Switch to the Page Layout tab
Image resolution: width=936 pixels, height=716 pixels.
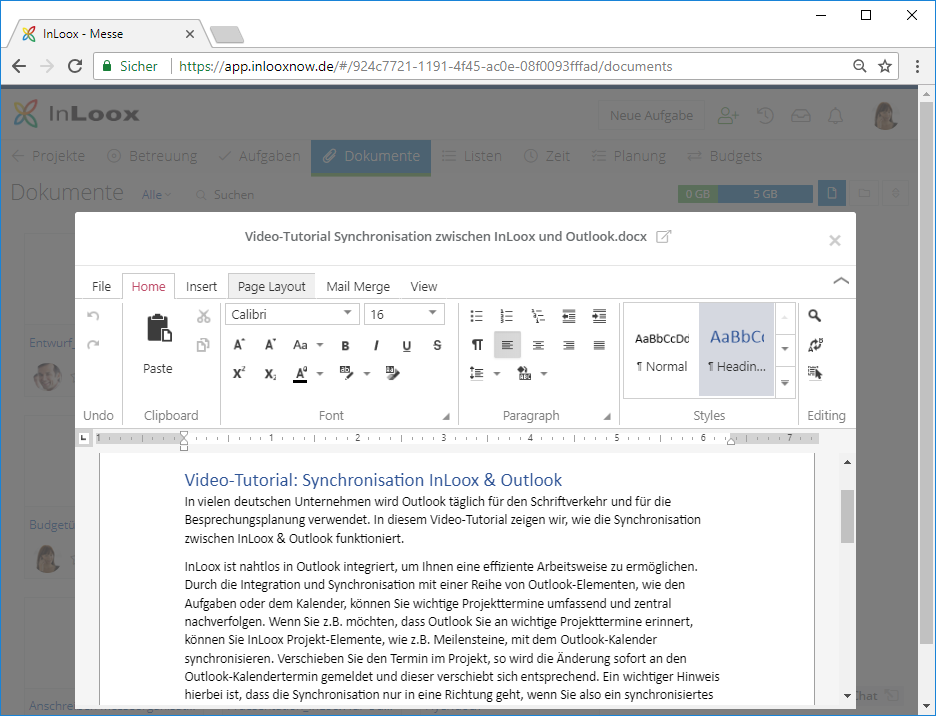(x=272, y=287)
